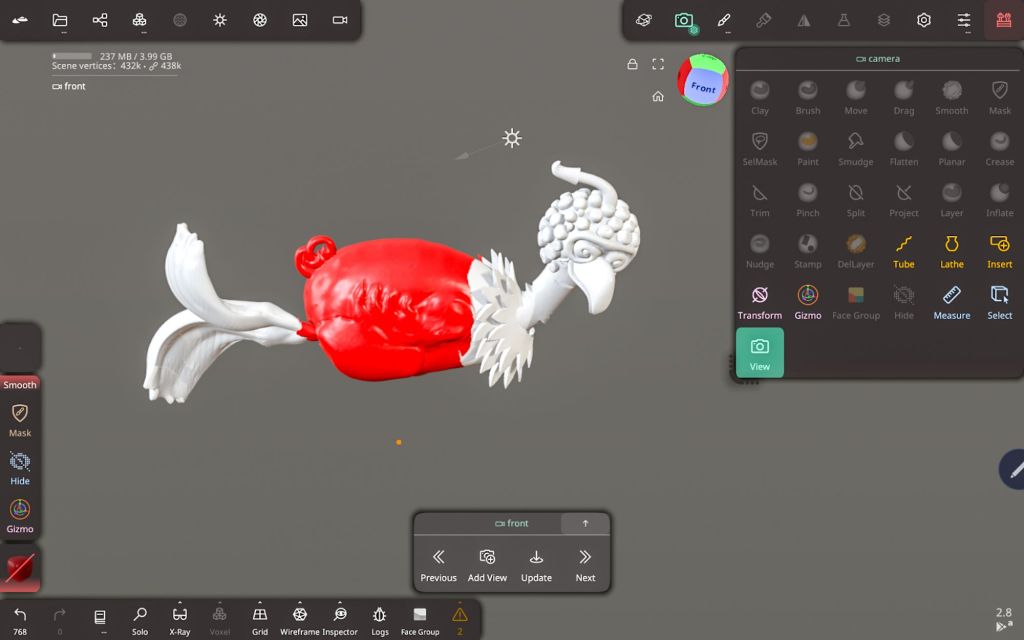Open the Logs bug icon
The height and width of the screenshot is (640, 1024).
pyautogui.click(x=380, y=619)
